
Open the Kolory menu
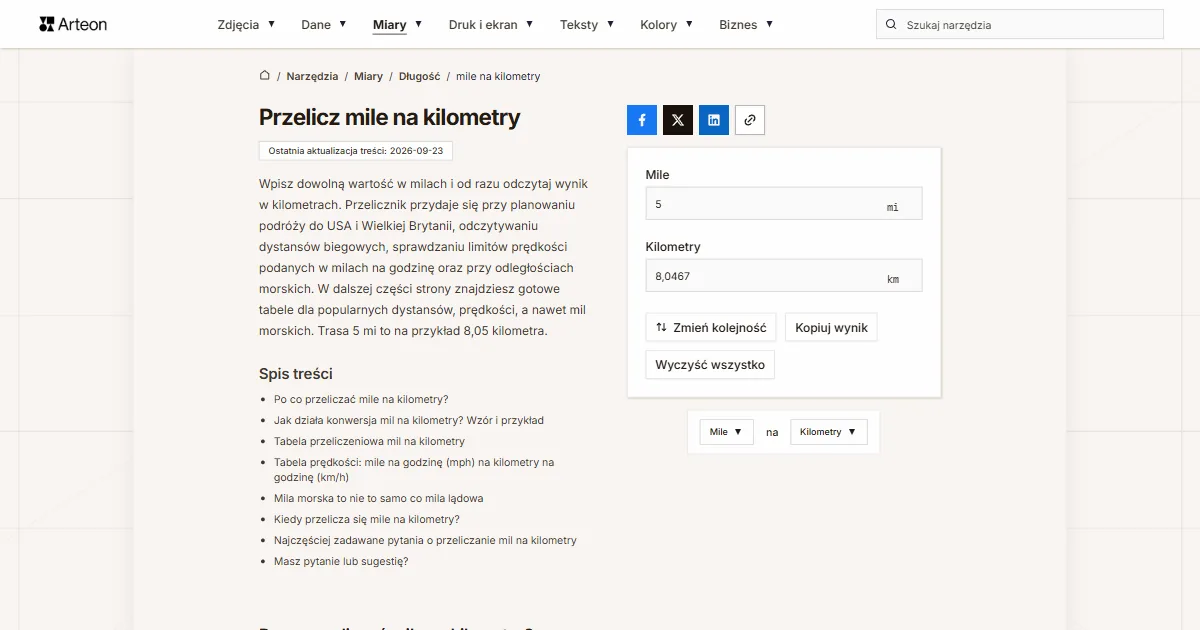click(667, 25)
